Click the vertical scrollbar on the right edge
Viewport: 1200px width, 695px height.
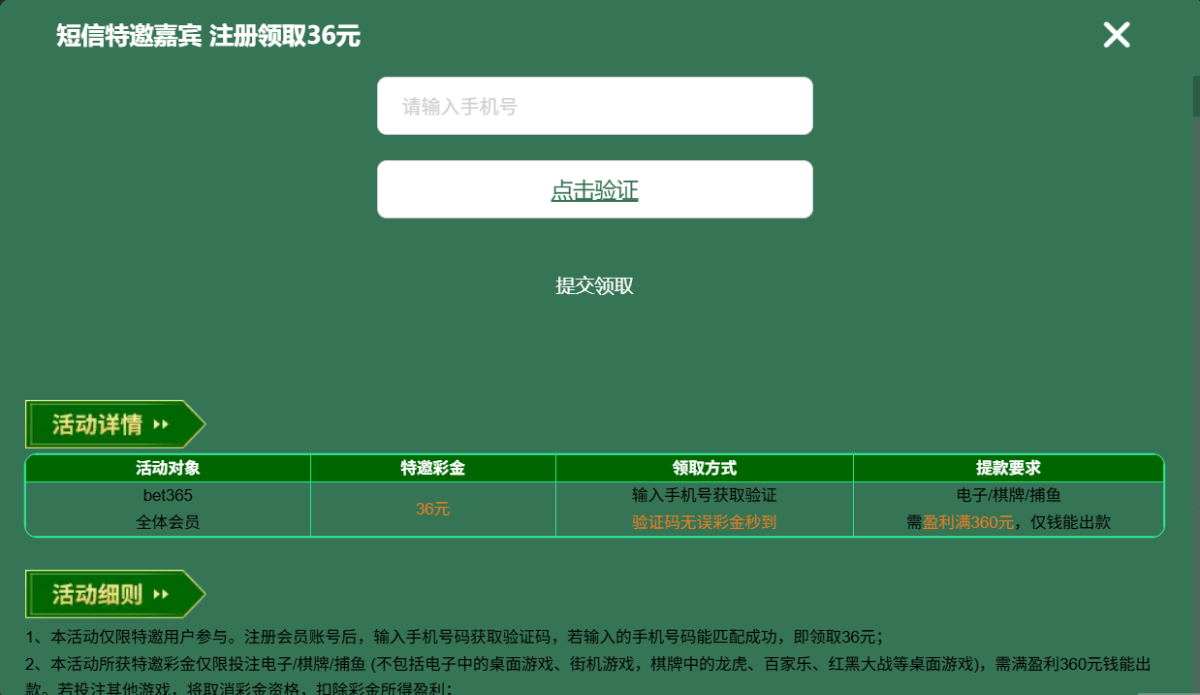pyautogui.click(x=1195, y=97)
